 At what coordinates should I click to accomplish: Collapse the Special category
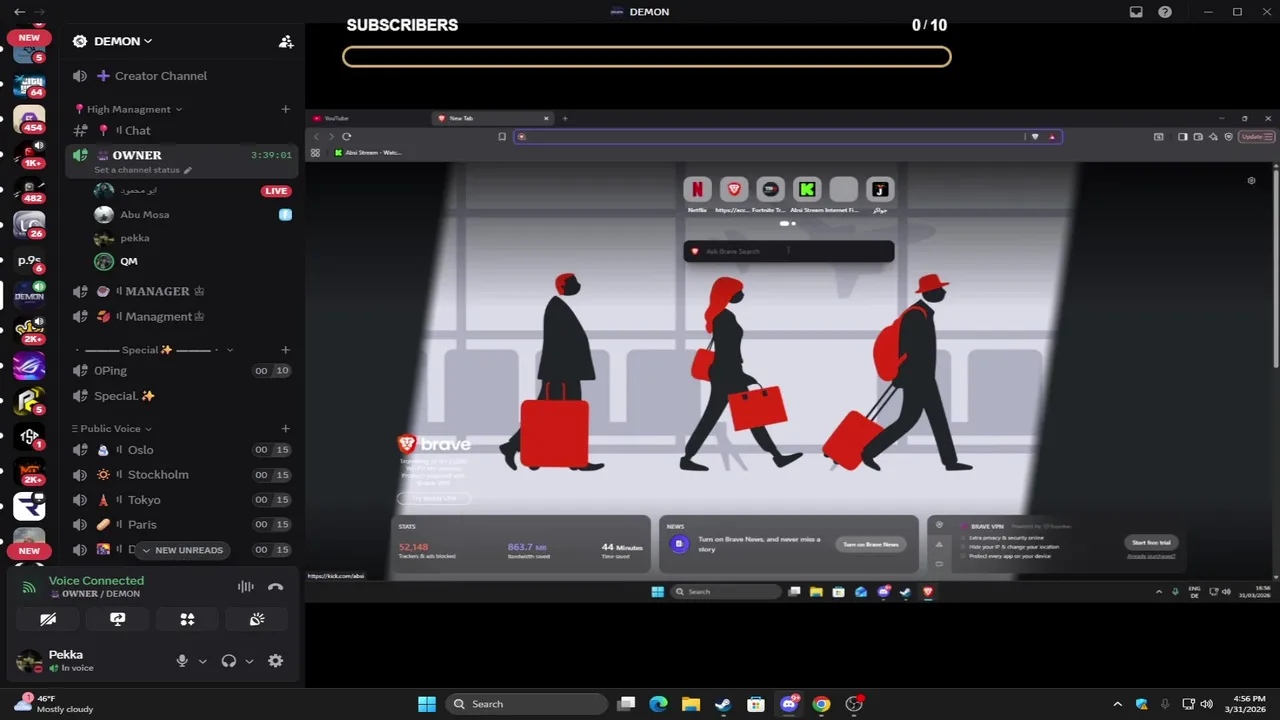tap(155, 350)
